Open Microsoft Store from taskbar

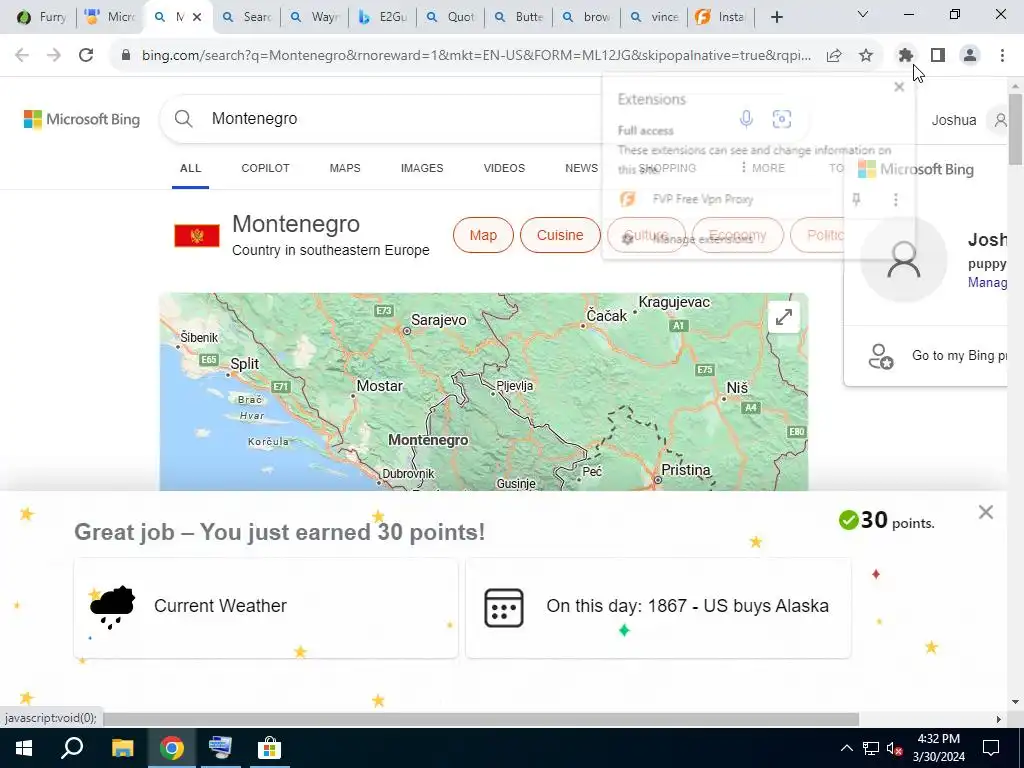(269, 748)
